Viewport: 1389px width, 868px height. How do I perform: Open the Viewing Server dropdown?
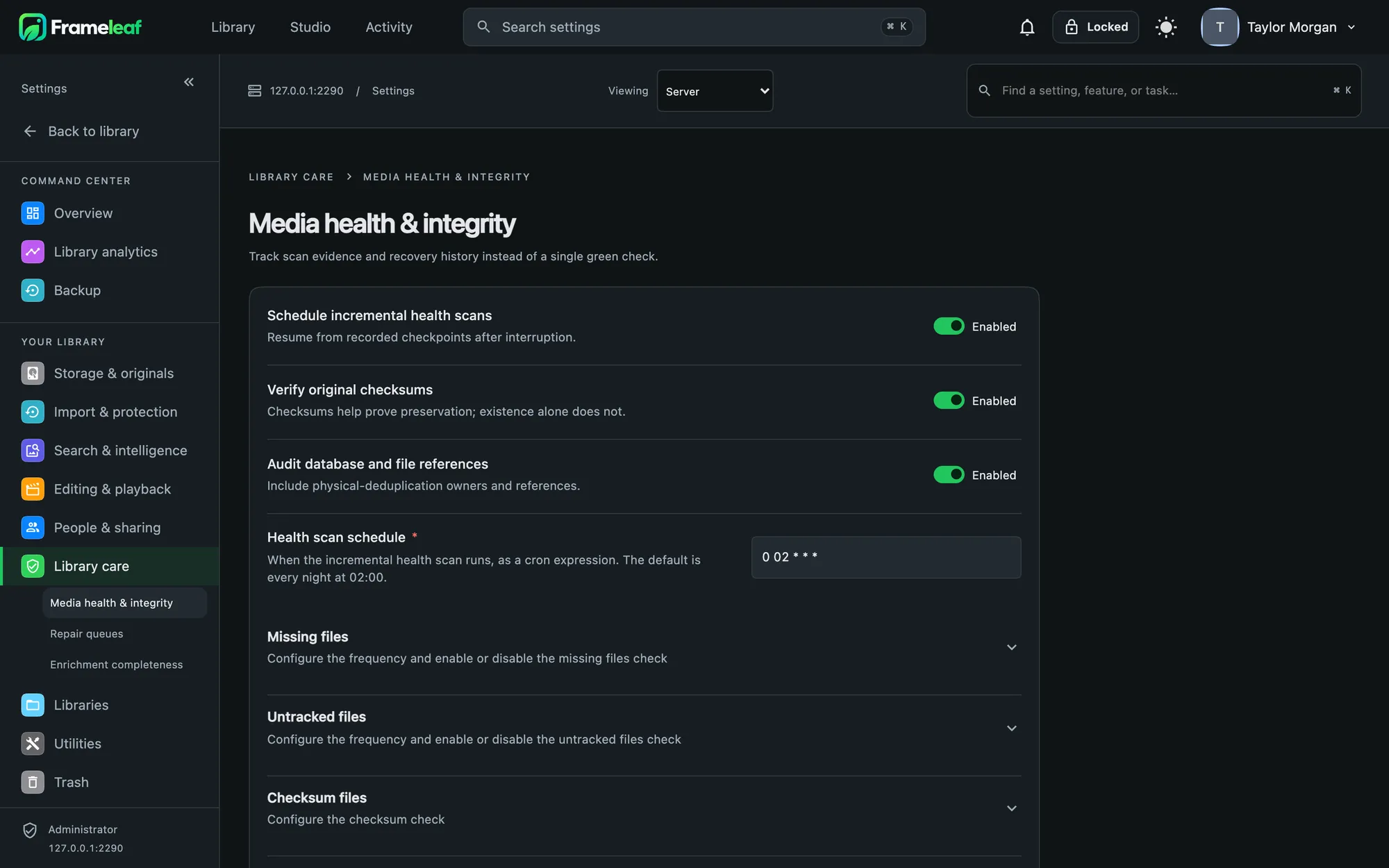point(715,91)
